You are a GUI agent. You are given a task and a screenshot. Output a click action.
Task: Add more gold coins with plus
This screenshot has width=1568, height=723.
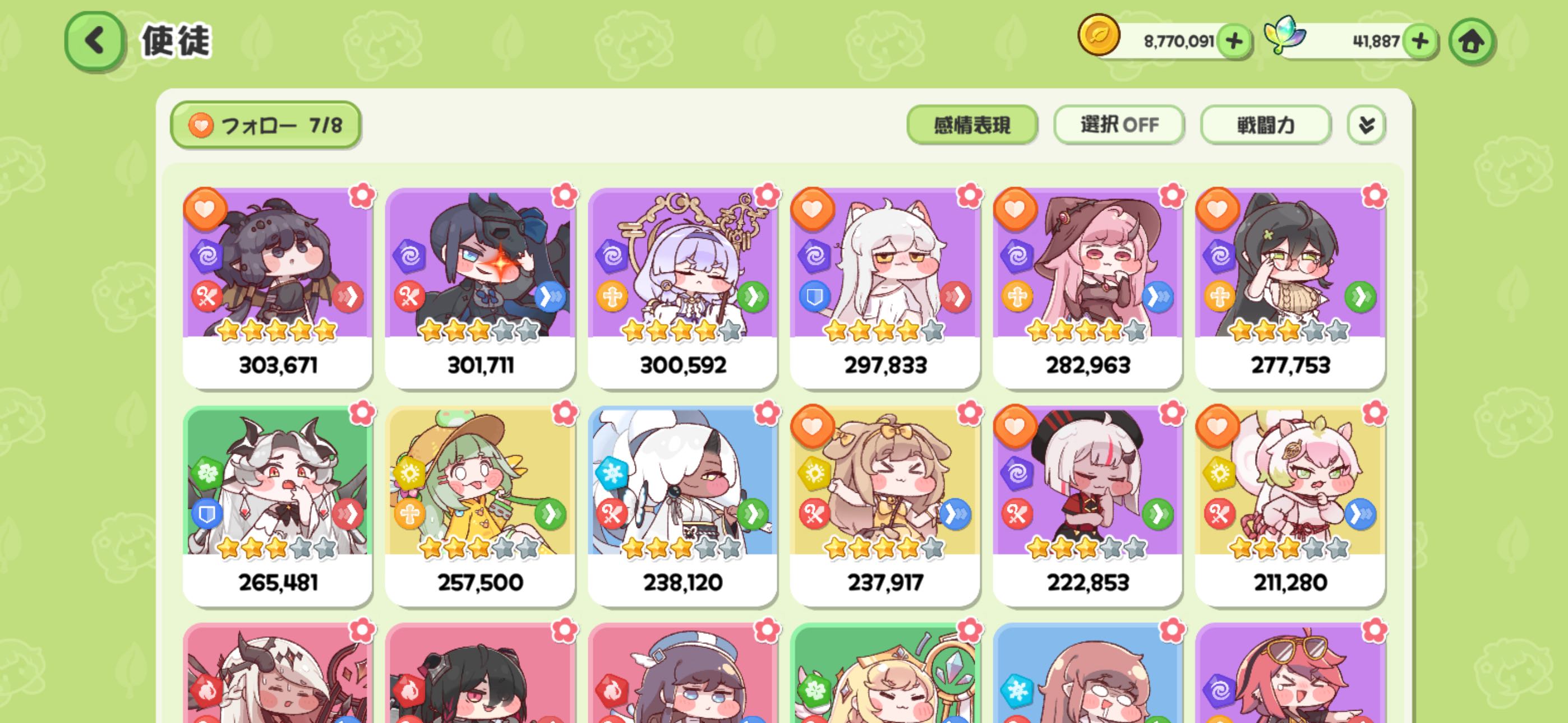[1234, 41]
